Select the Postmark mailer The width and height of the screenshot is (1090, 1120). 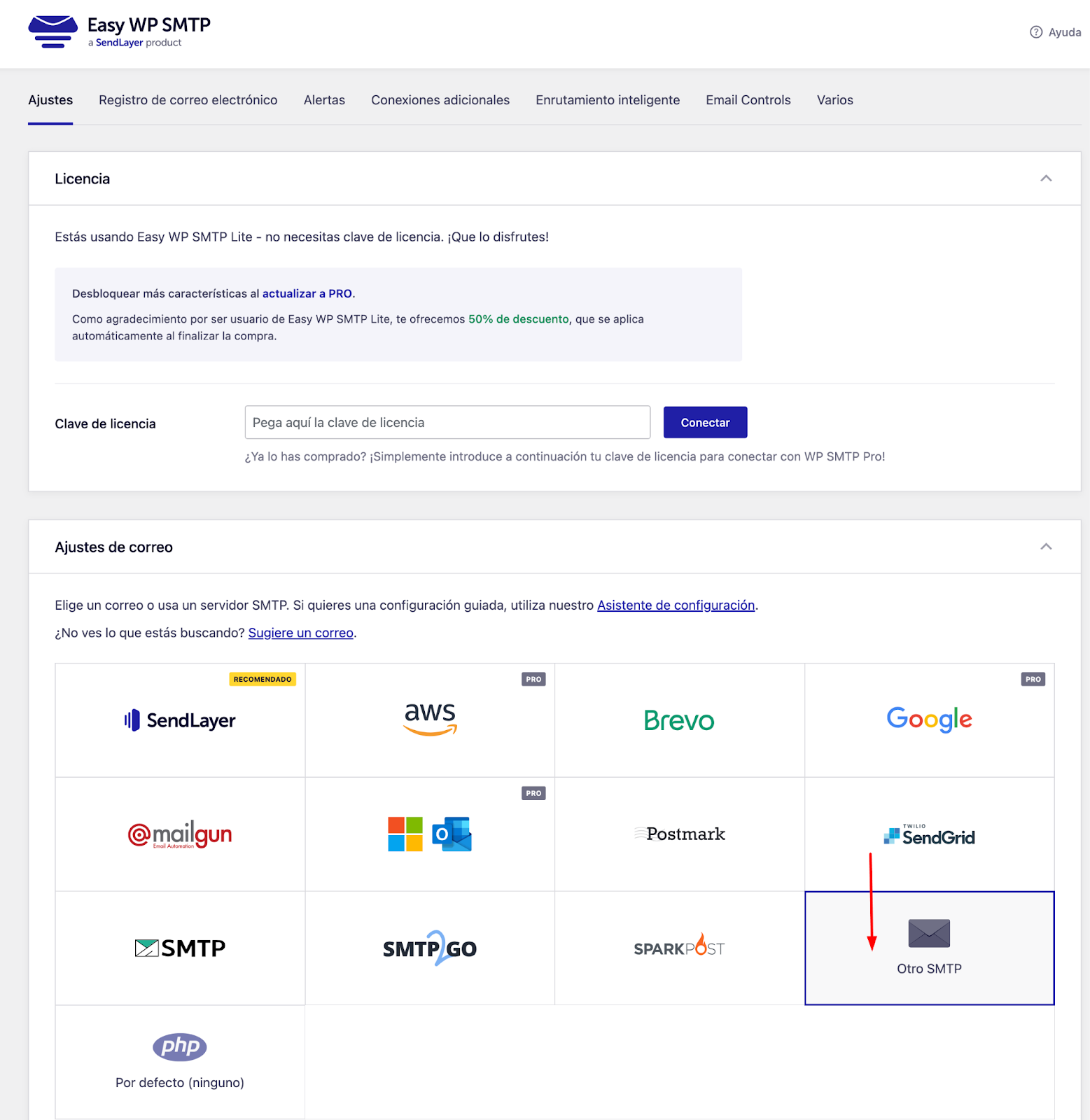[679, 834]
